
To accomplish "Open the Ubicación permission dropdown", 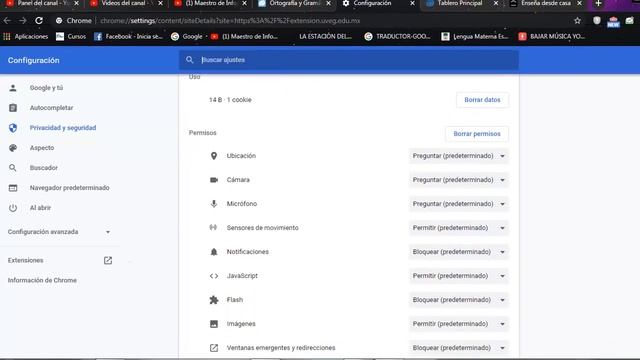I will pos(458,156).
